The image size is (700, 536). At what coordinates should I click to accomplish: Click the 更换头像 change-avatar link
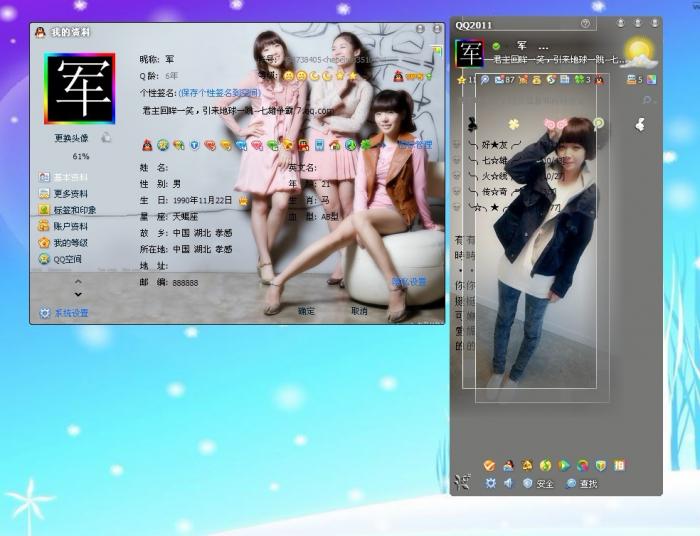tap(71, 138)
